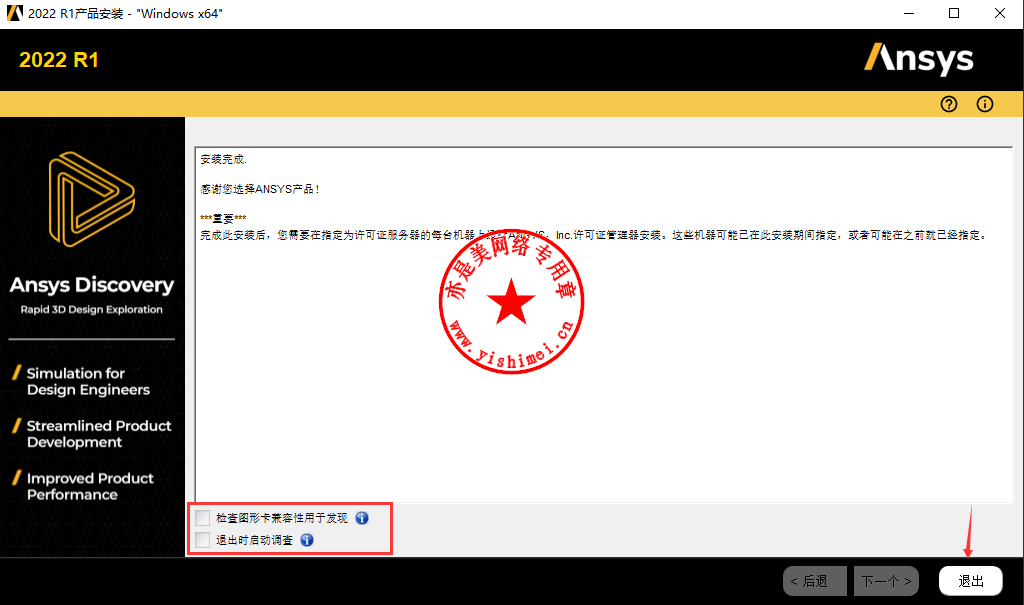Maximize the installer window
This screenshot has width=1024, height=605.
point(954,13)
